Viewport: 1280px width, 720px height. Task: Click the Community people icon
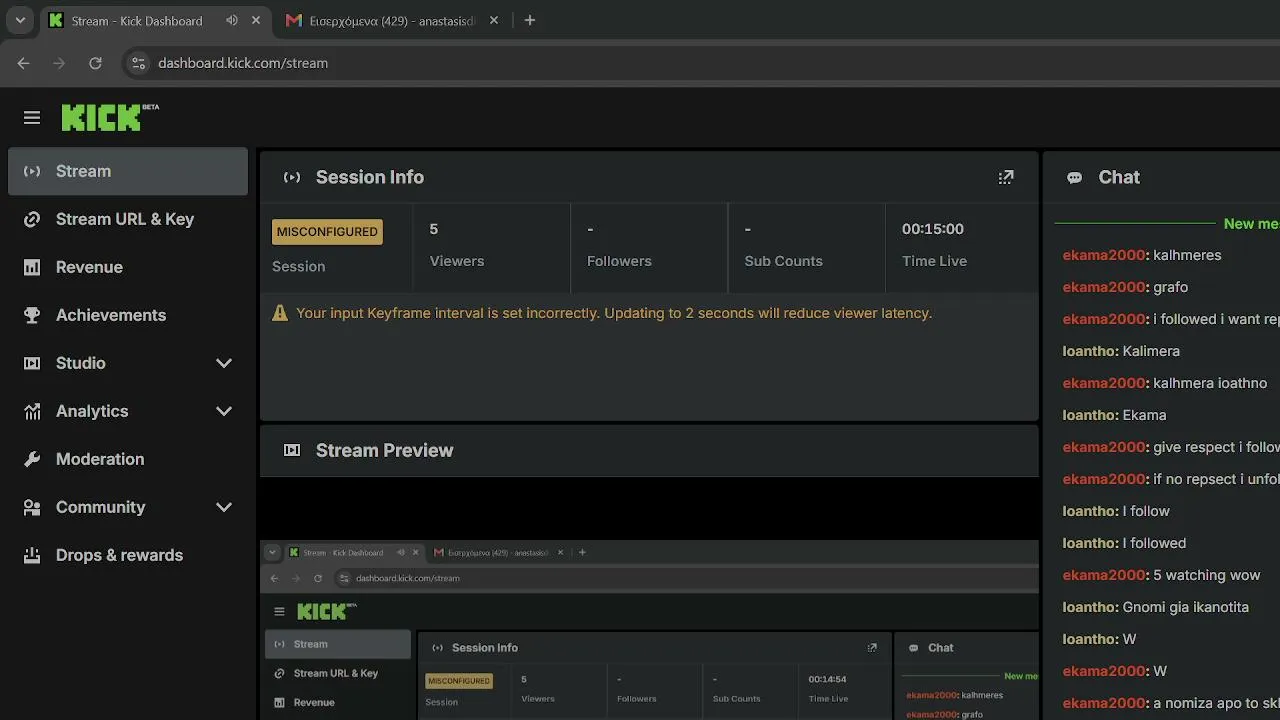32,507
